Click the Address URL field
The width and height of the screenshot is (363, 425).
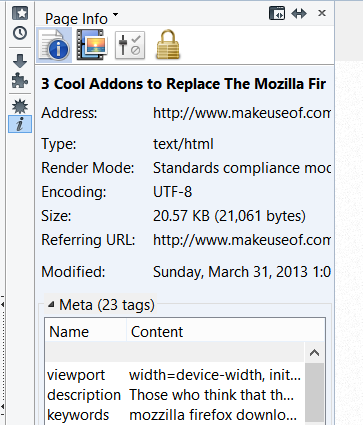tap(242, 113)
